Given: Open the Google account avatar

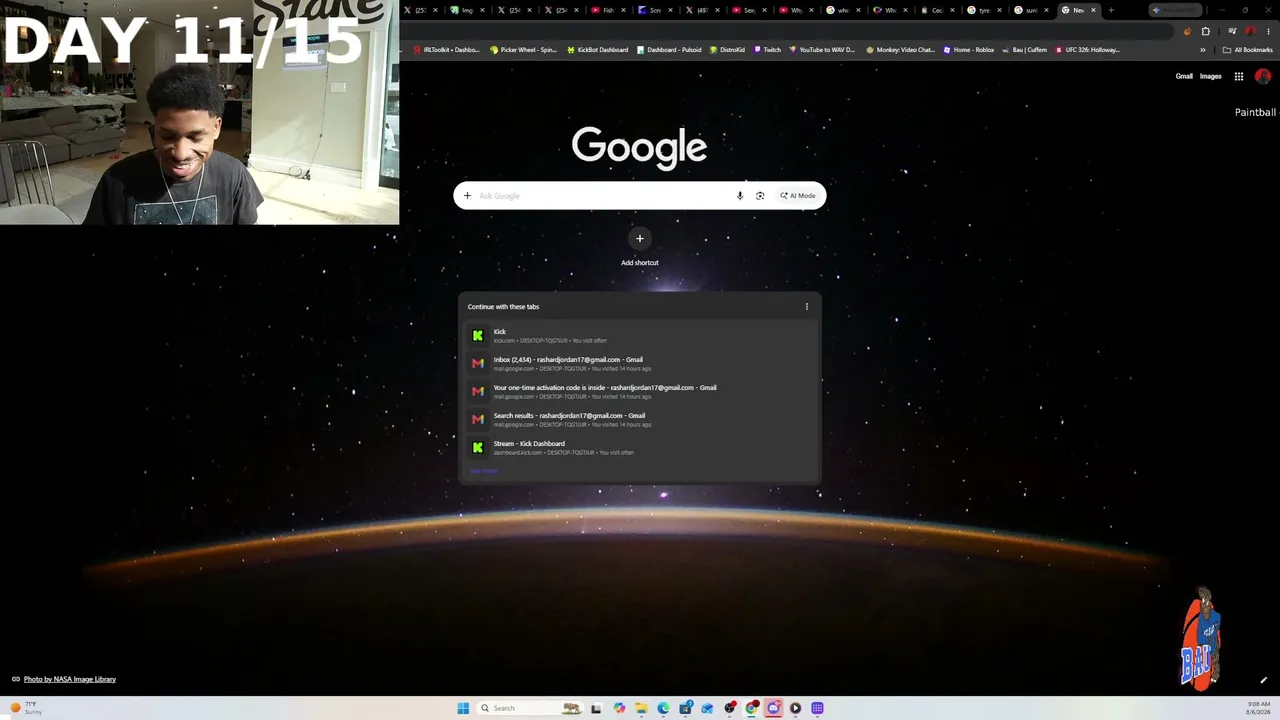Looking at the screenshot, I should tap(1262, 76).
